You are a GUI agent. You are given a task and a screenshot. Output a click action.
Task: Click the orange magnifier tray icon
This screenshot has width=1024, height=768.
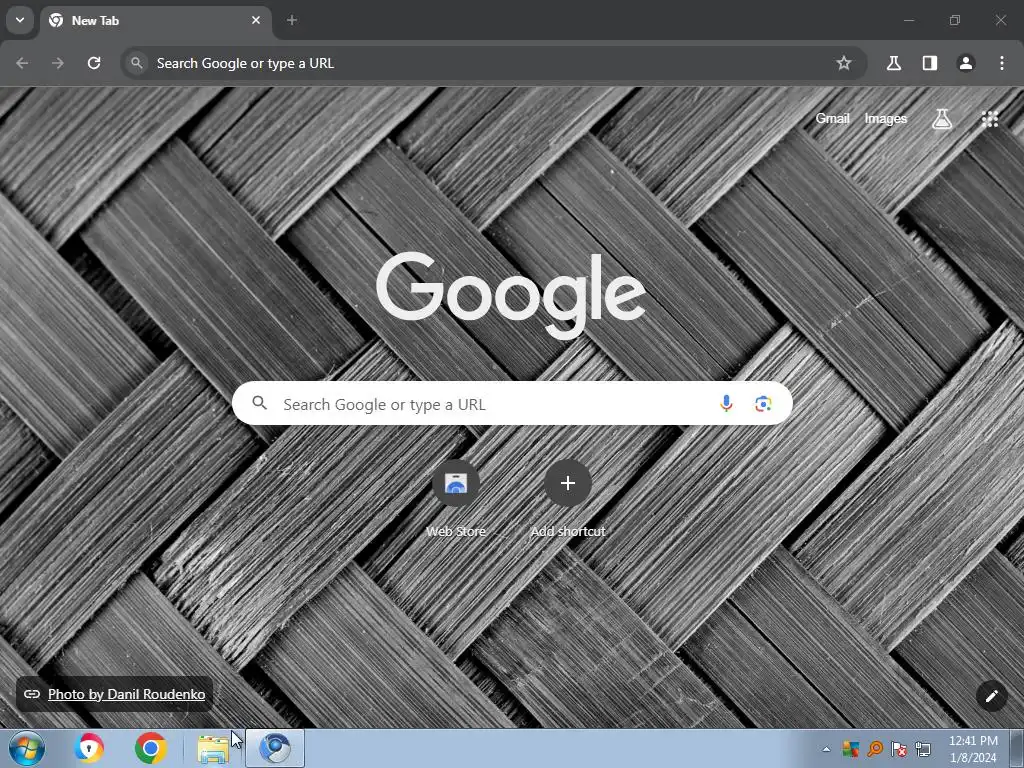click(x=875, y=749)
